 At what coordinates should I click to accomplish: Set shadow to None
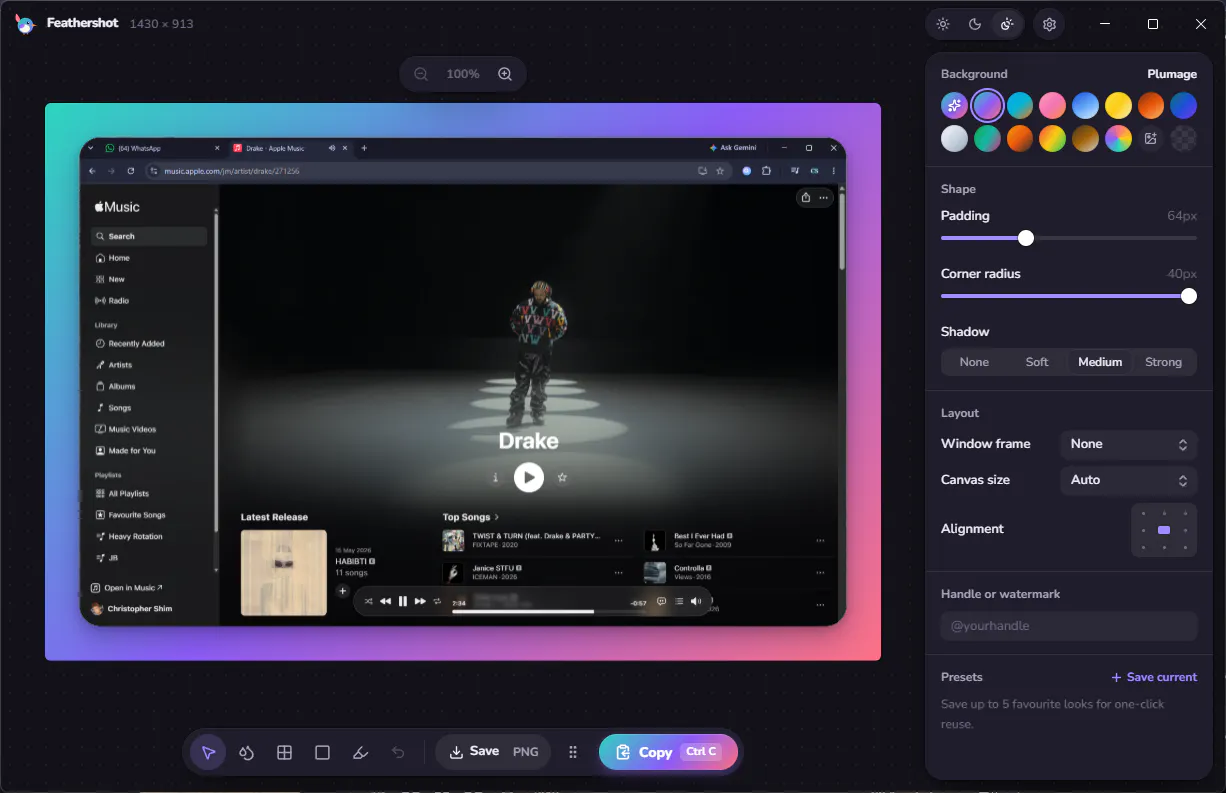click(x=974, y=362)
